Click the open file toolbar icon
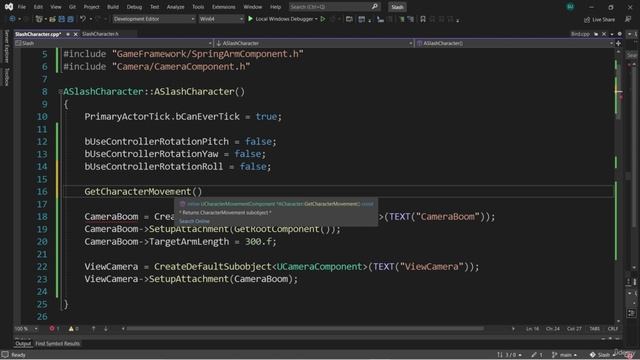This screenshot has height=360, width=640. (52, 19)
